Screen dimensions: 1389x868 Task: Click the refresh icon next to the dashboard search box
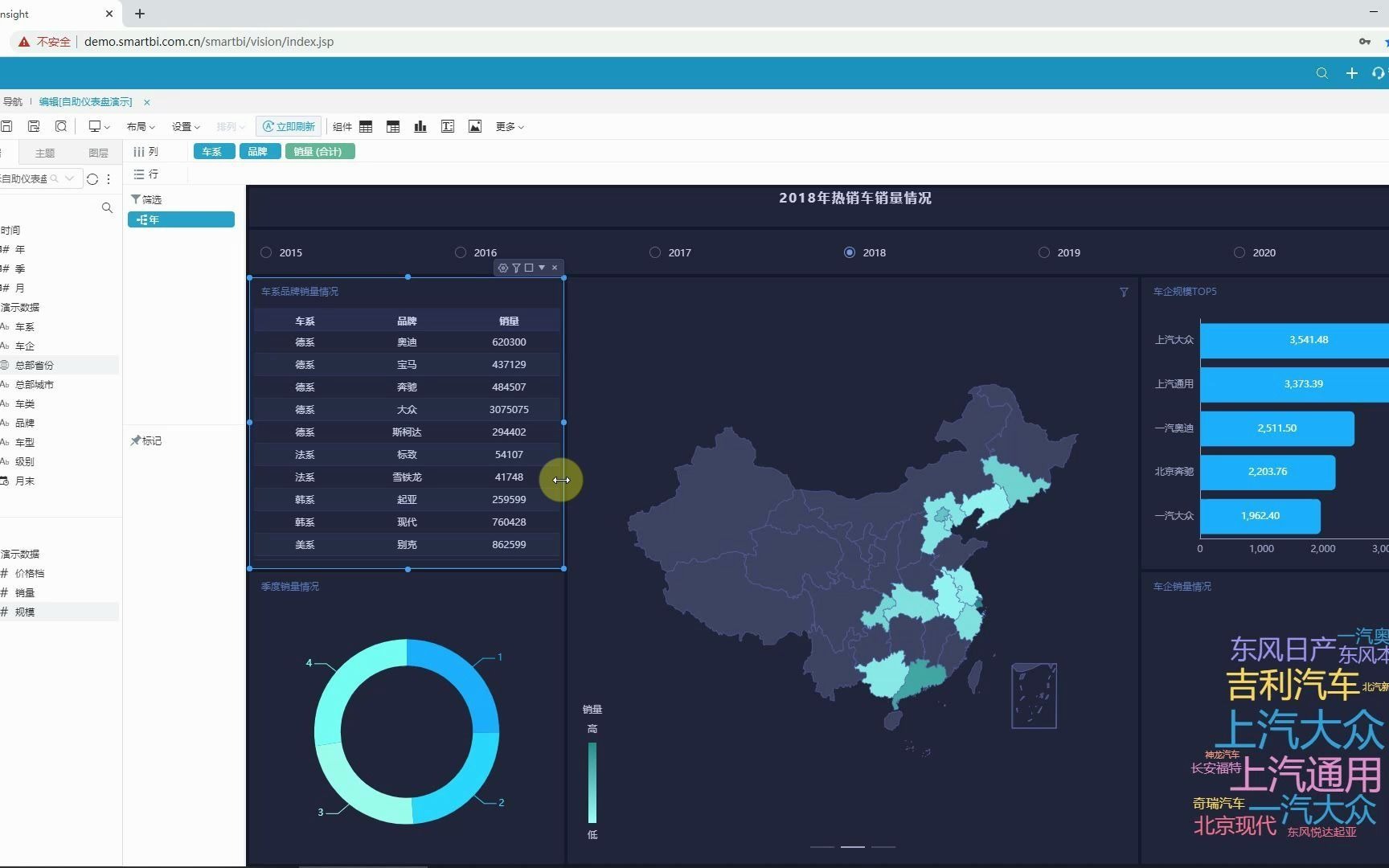point(92,179)
